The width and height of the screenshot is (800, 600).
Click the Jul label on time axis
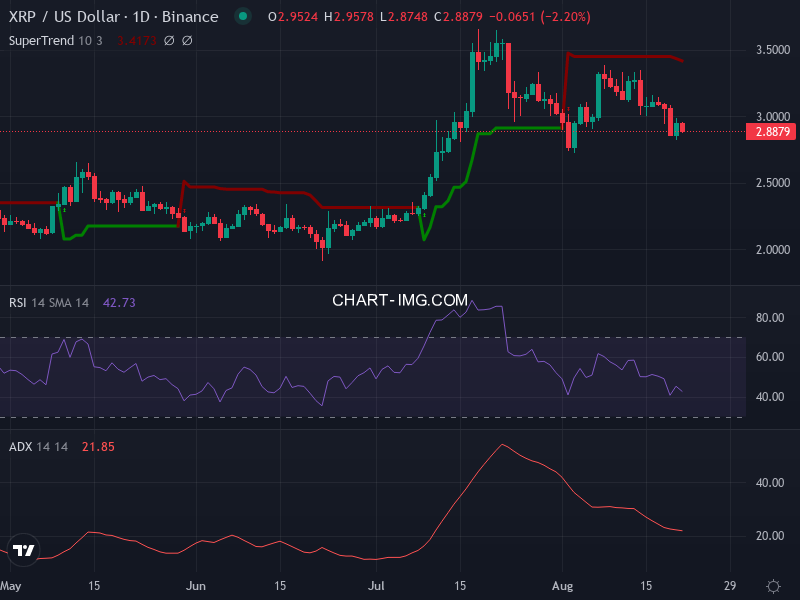point(376,586)
